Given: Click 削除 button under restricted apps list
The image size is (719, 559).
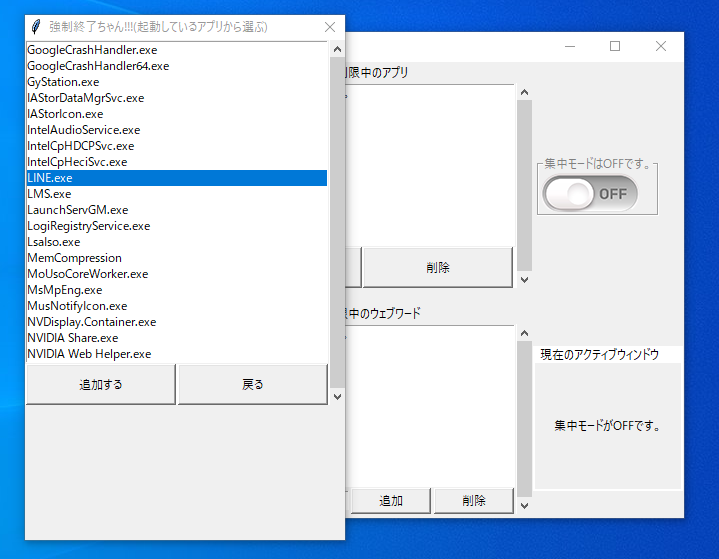Looking at the screenshot, I should point(437,268).
